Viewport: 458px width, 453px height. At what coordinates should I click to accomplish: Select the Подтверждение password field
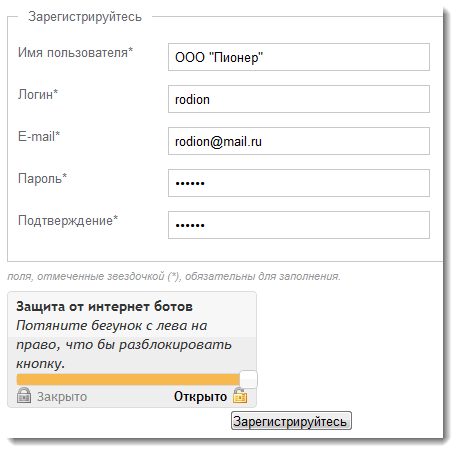(x=299, y=225)
